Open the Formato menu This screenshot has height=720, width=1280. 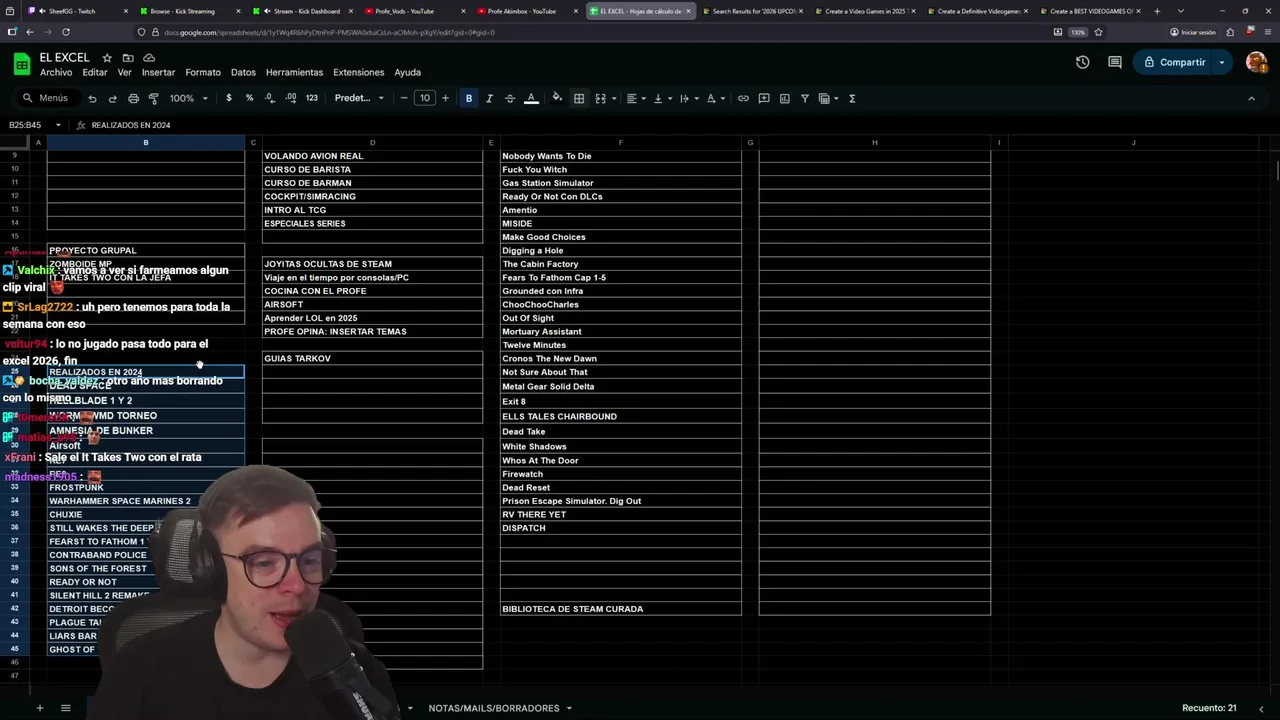tap(203, 72)
